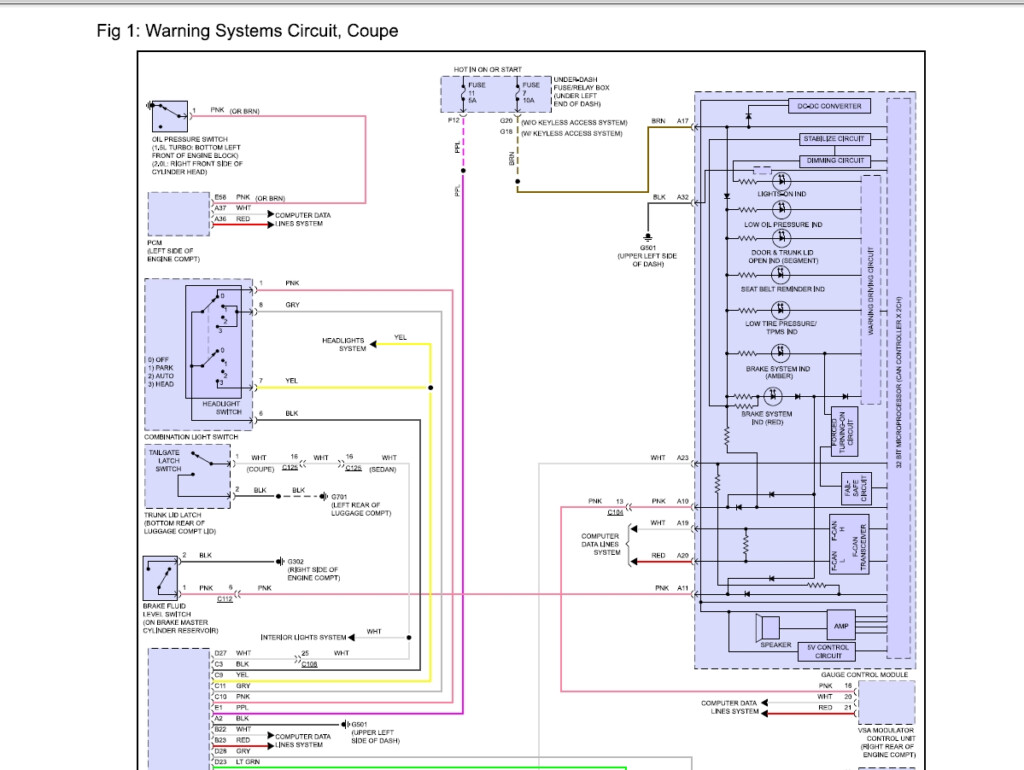
Task: Click the 'HEADLIGHTS SYSTEM' reference label
Action: click(x=344, y=344)
